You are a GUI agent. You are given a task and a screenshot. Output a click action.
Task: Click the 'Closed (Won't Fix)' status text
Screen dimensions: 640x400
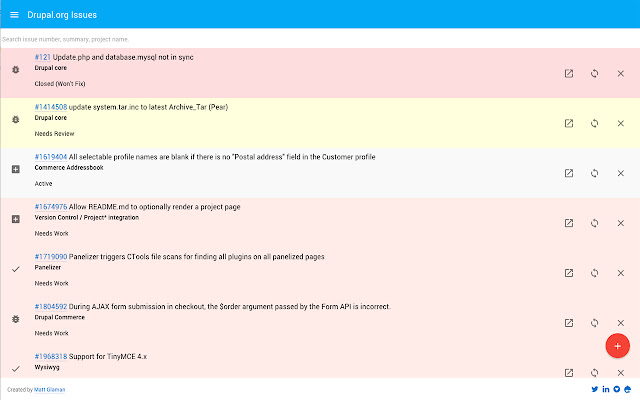coord(60,84)
